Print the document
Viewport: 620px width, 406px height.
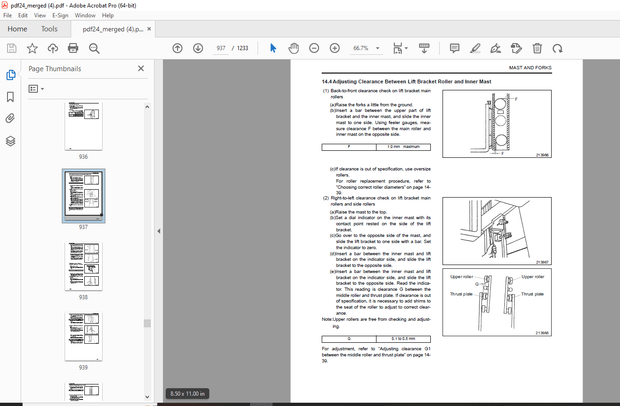73,48
